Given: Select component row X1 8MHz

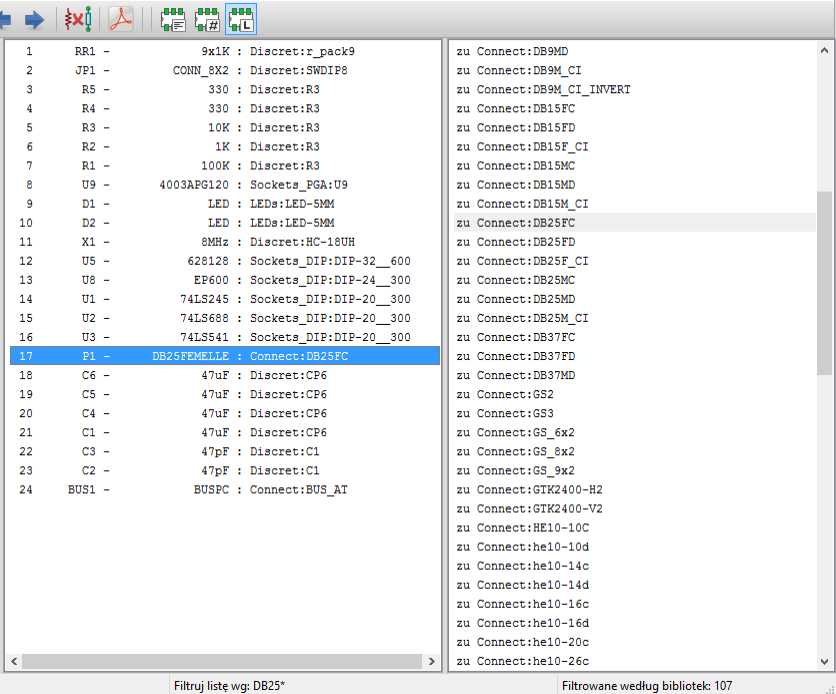Looking at the screenshot, I should (x=225, y=242).
